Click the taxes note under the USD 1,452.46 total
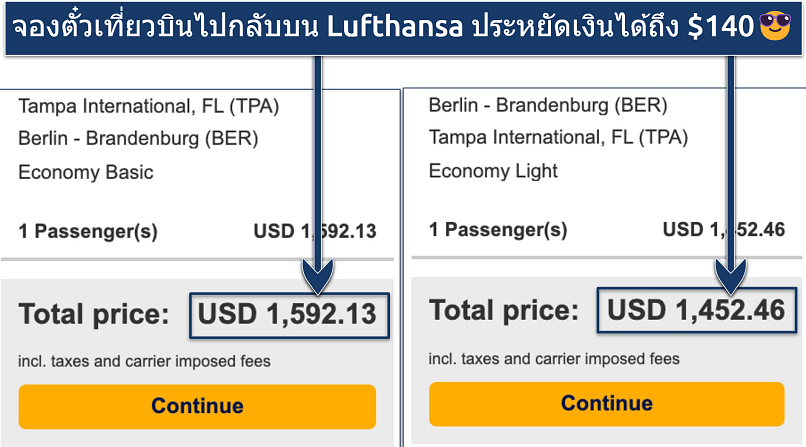806x447 pixels. [x=554, y=358]
